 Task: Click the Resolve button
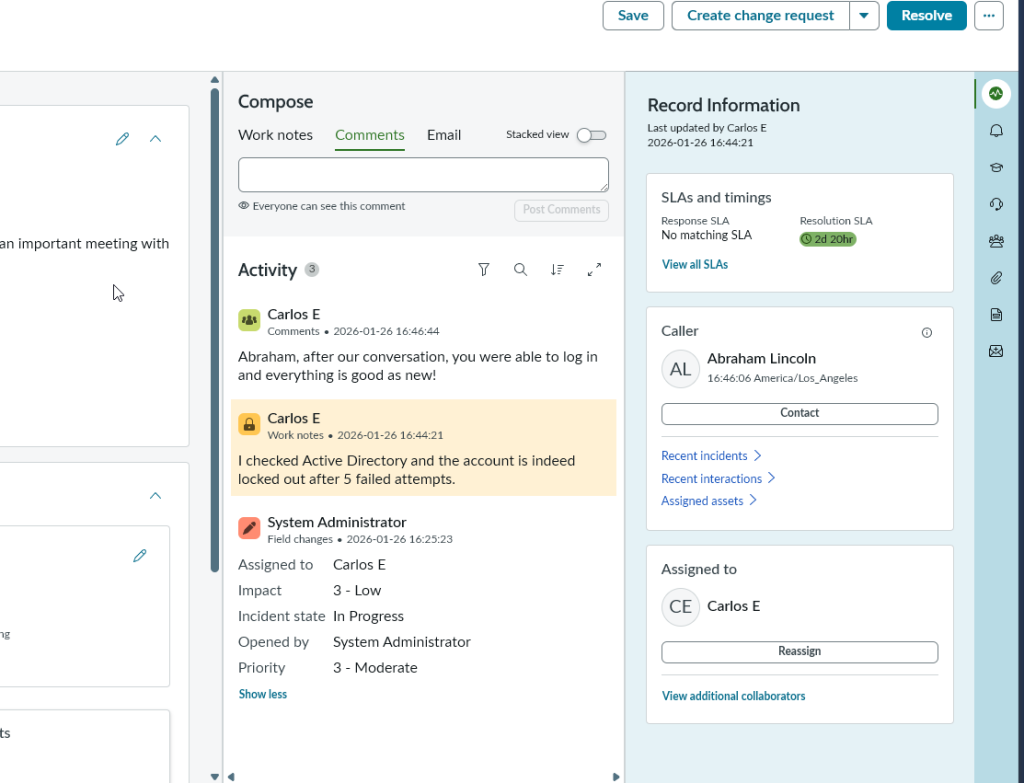pyautogui.click(x=926, y=16)
